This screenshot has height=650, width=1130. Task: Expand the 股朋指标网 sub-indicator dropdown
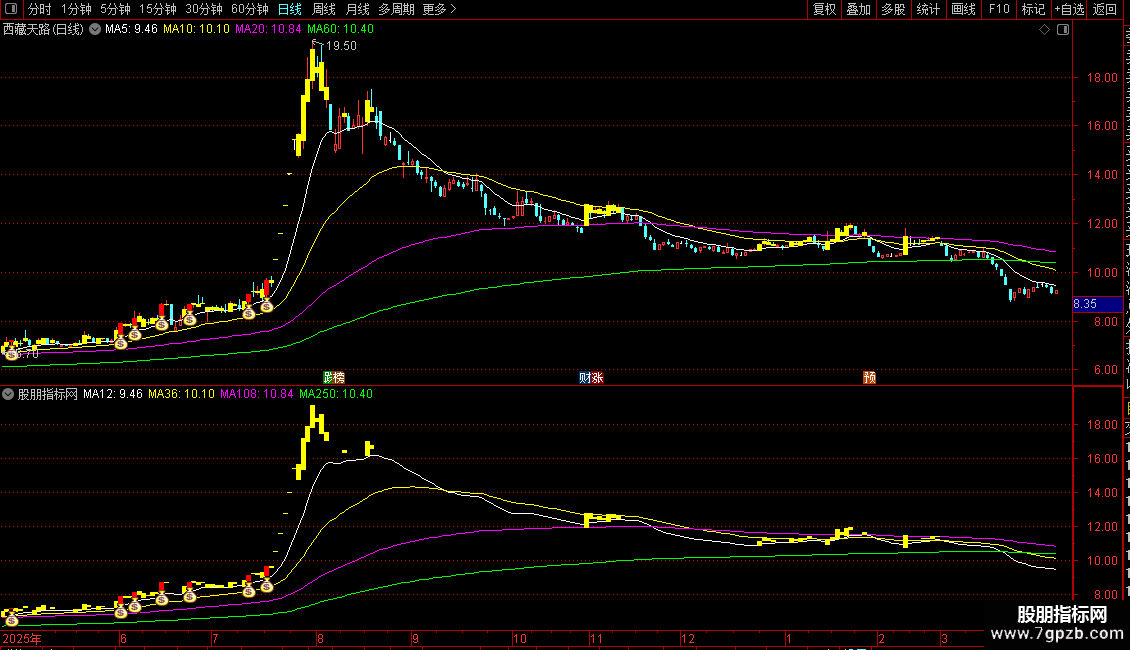(9, 394)
